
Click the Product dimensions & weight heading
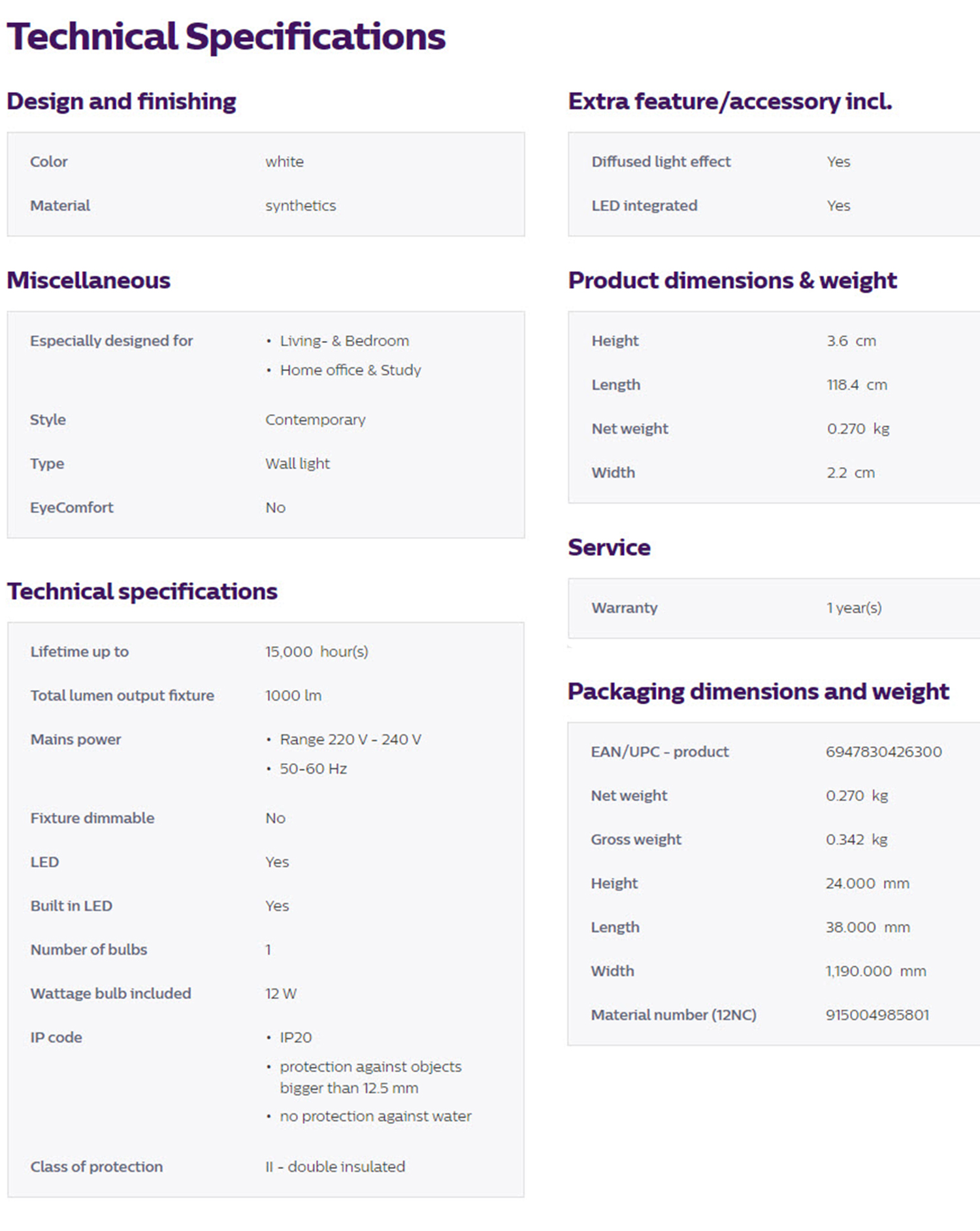732,280
